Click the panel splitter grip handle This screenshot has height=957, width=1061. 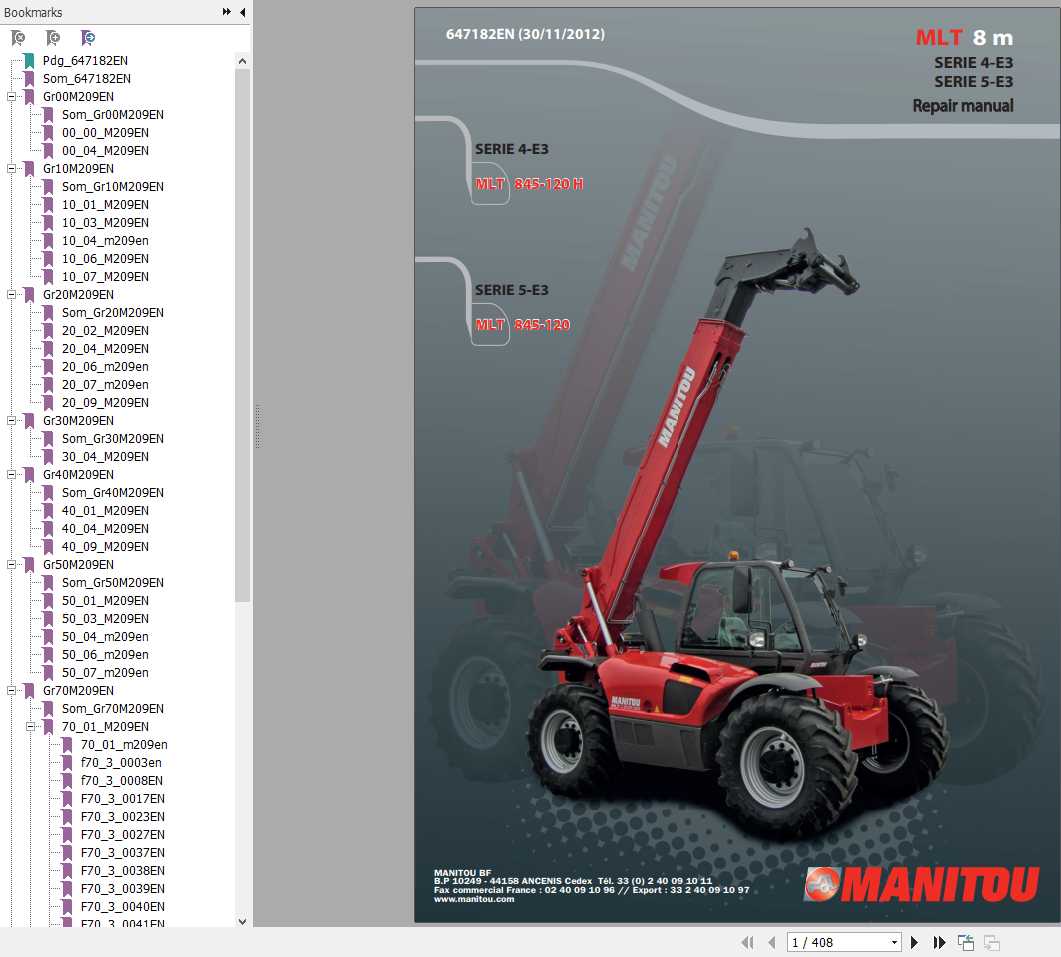click(258, 426)
